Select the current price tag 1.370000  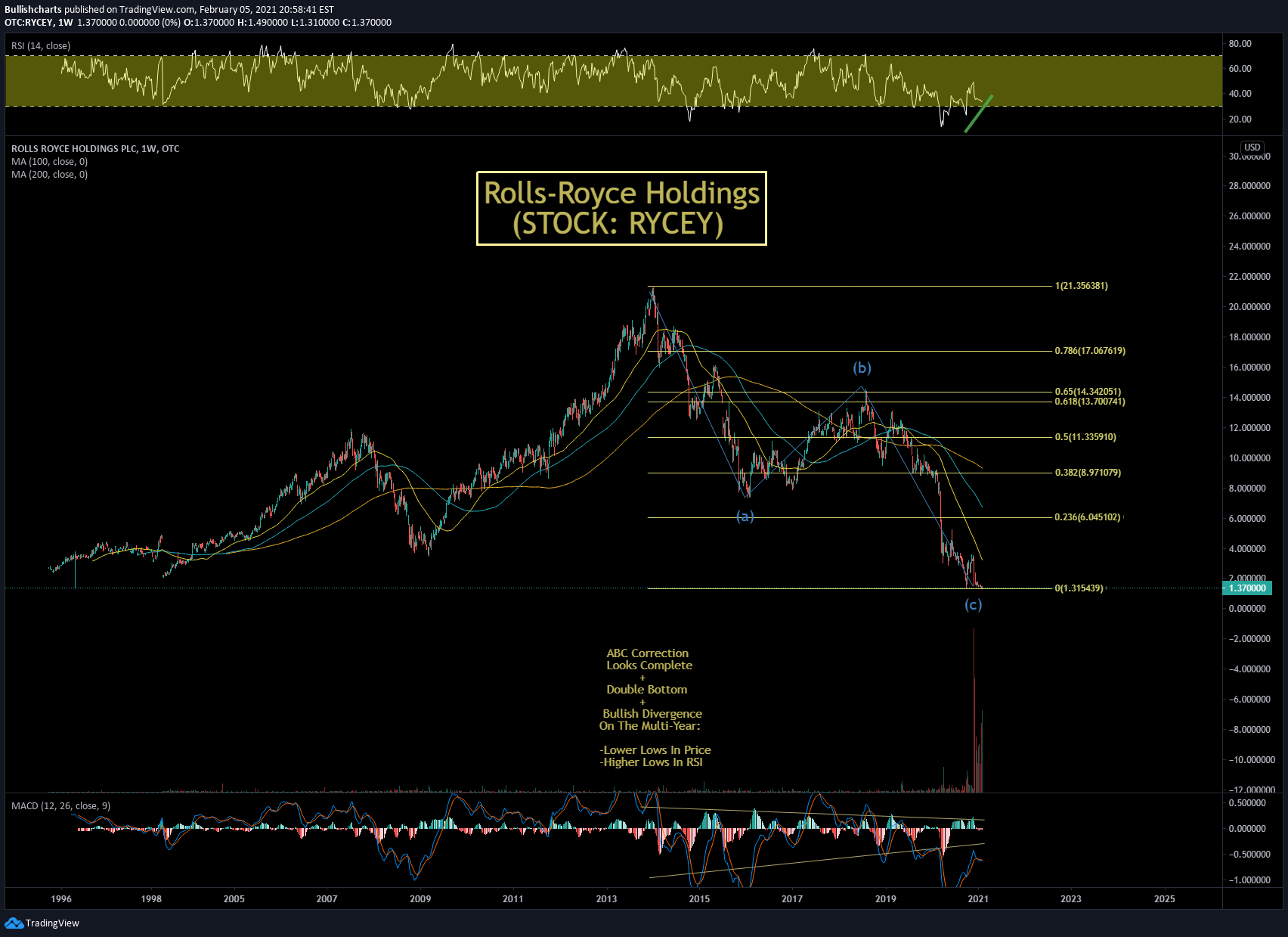coord(1247,588)
